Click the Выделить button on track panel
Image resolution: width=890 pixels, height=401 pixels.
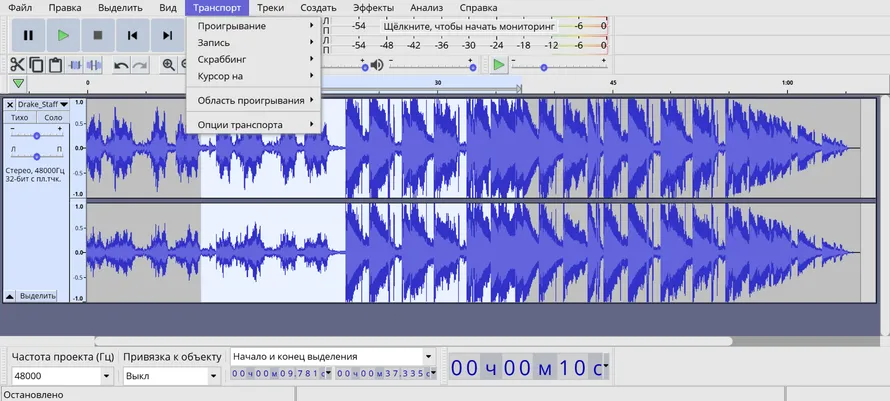click(38, 296)
